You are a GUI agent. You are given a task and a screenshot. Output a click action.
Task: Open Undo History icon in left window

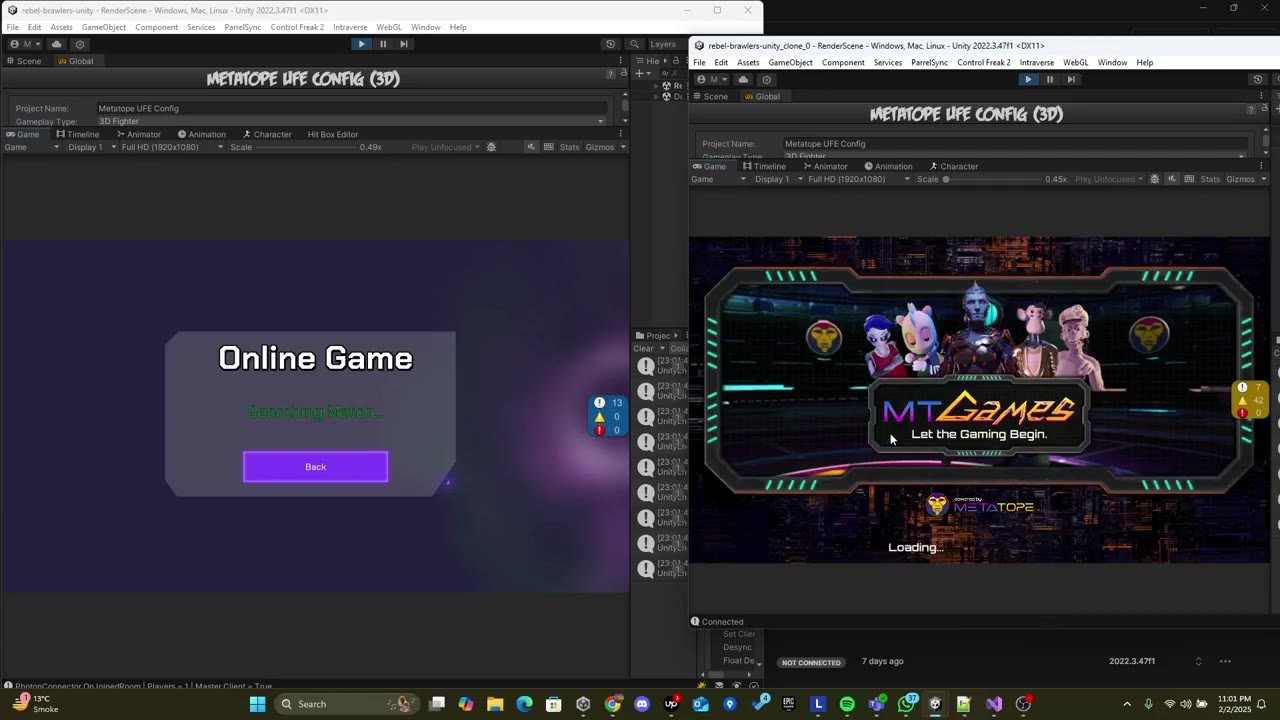coord(610,44)
